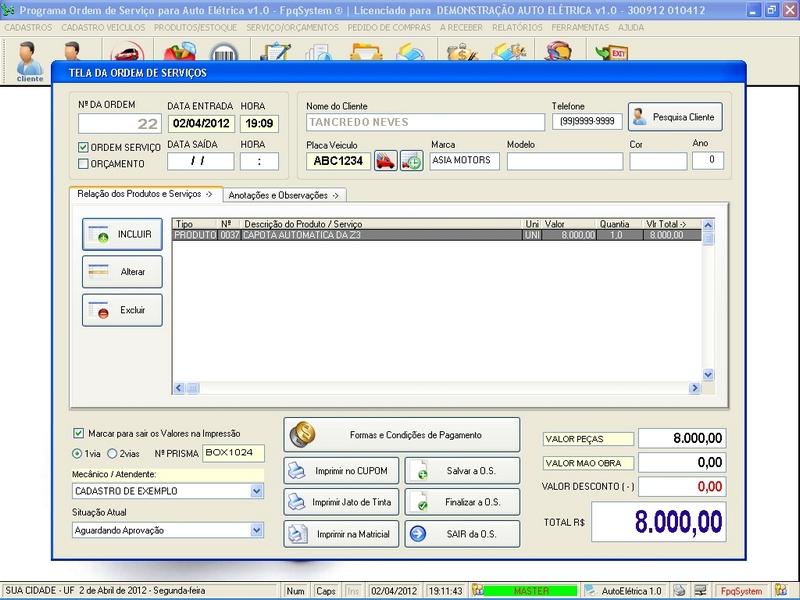Click the Pesquisa Cliente button
The width and height of the screenshot is (800, 600).
click(x=674, y=117)
